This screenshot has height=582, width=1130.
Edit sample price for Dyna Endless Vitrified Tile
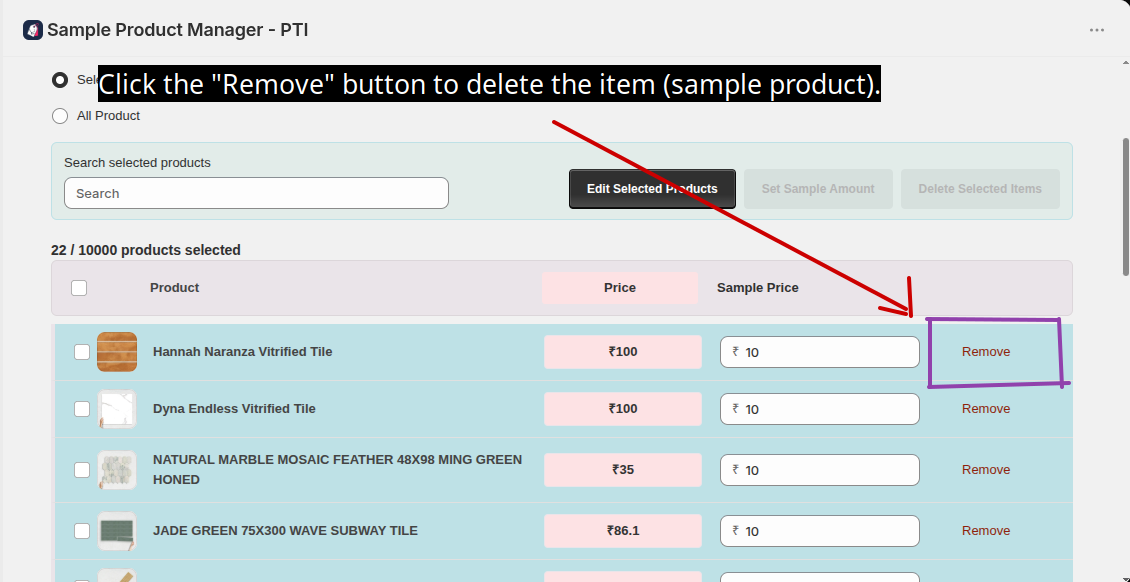coord(820,409)
